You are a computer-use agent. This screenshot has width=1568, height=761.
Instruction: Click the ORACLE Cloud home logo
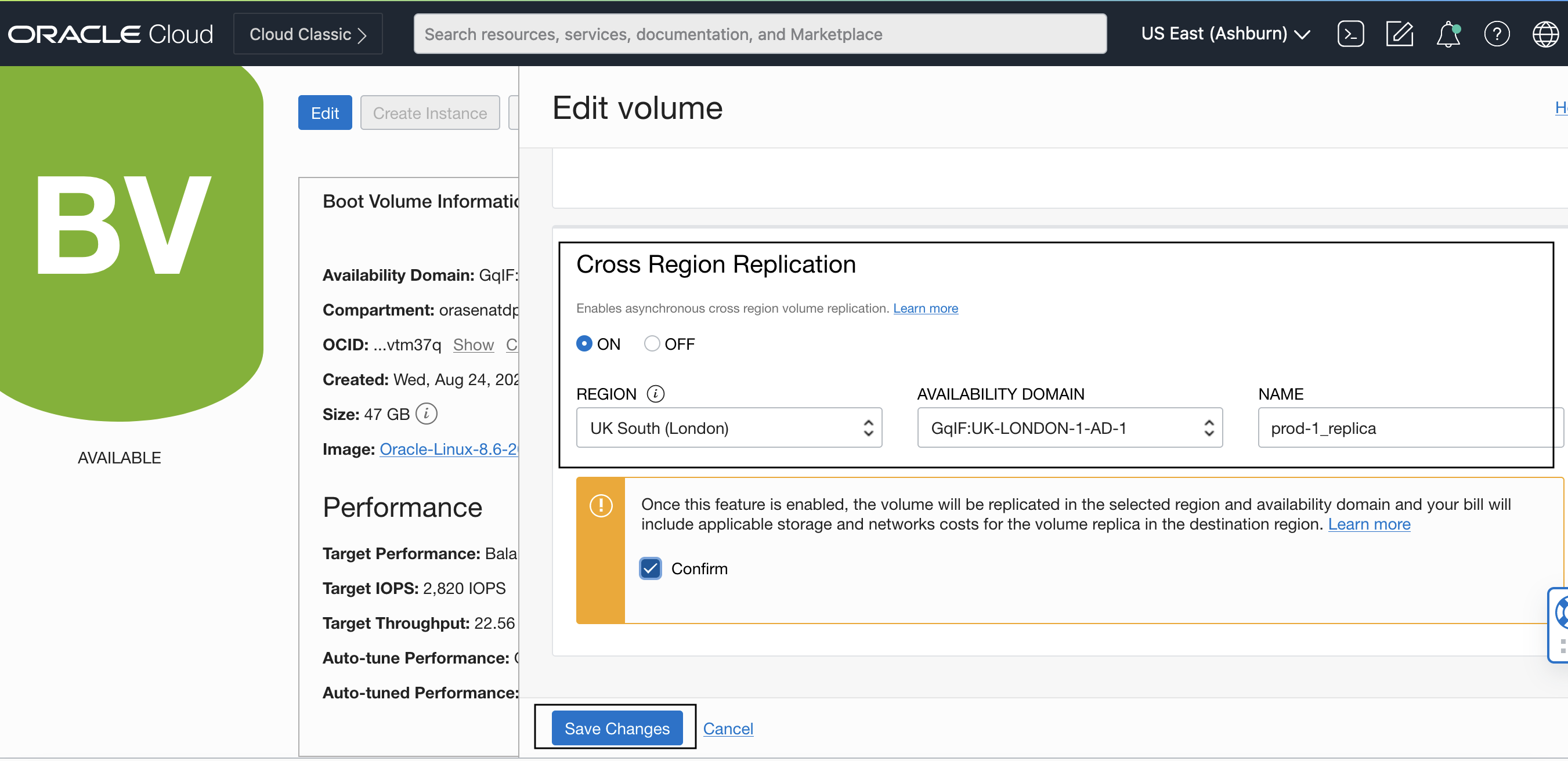point(110,34)
